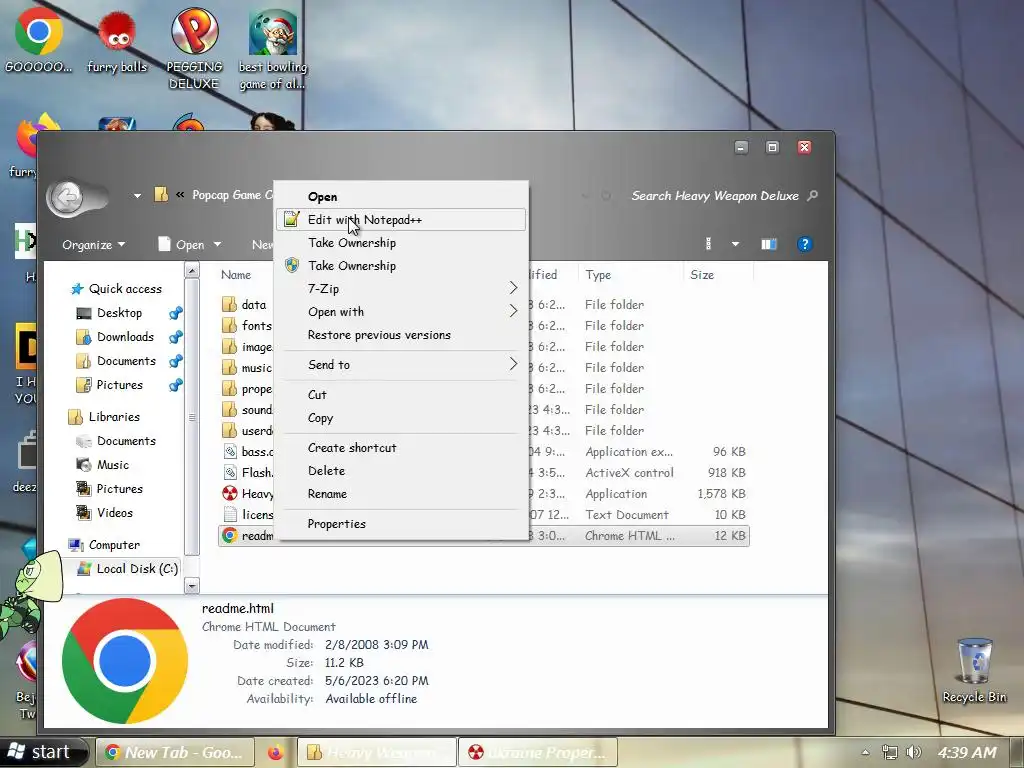Image resolution: width=1024 pixels, height=768 pixels.
Task: Sort by the Type column header
Action: [x=598, y=275]
